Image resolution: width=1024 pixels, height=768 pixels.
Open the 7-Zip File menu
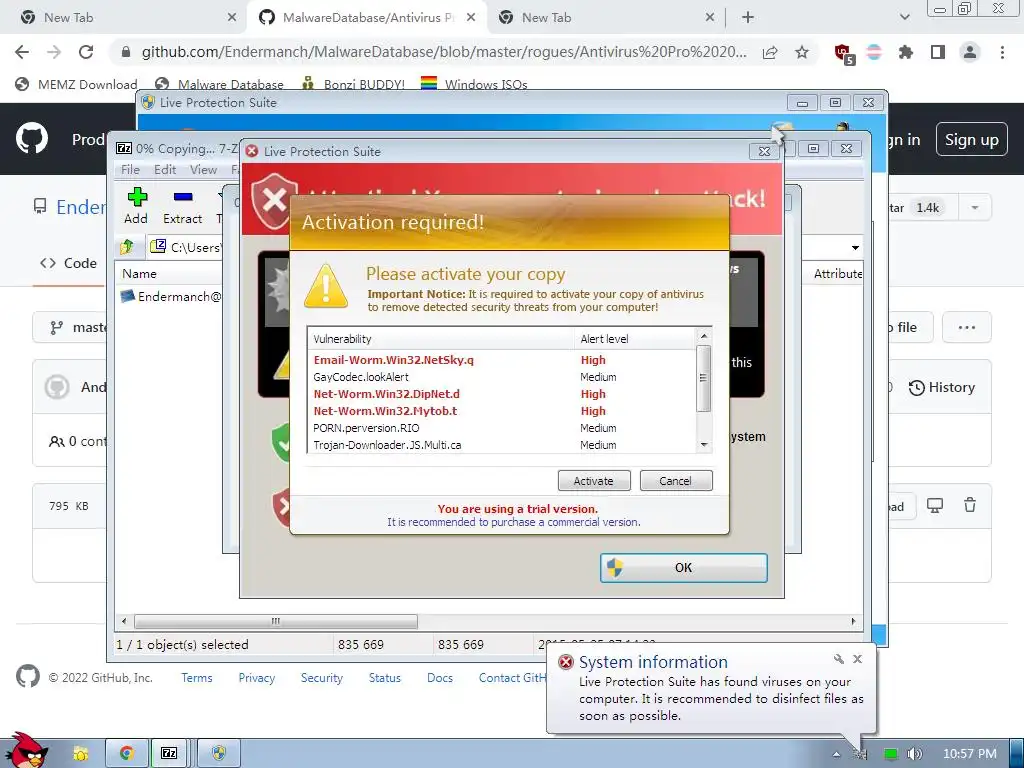click(x=130, y=169)
